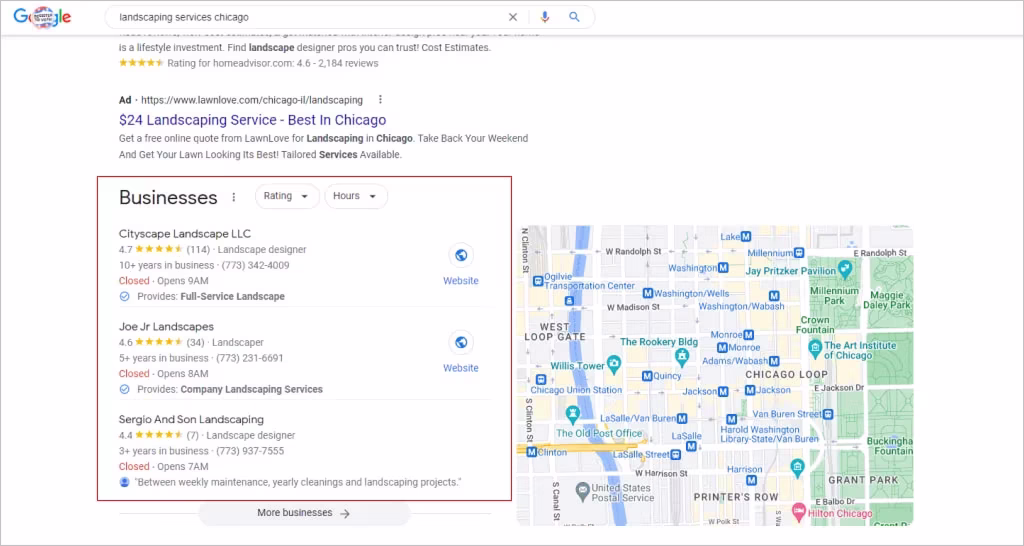1024x546 pixels.
Task: Click the lawnlove.com ad URL
Action: coord(252,100)
